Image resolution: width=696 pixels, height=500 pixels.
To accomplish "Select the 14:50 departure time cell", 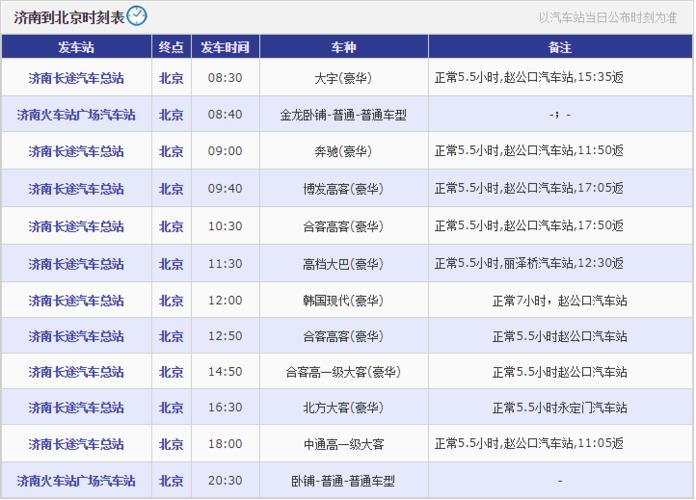I will click(x=225, y=371).
